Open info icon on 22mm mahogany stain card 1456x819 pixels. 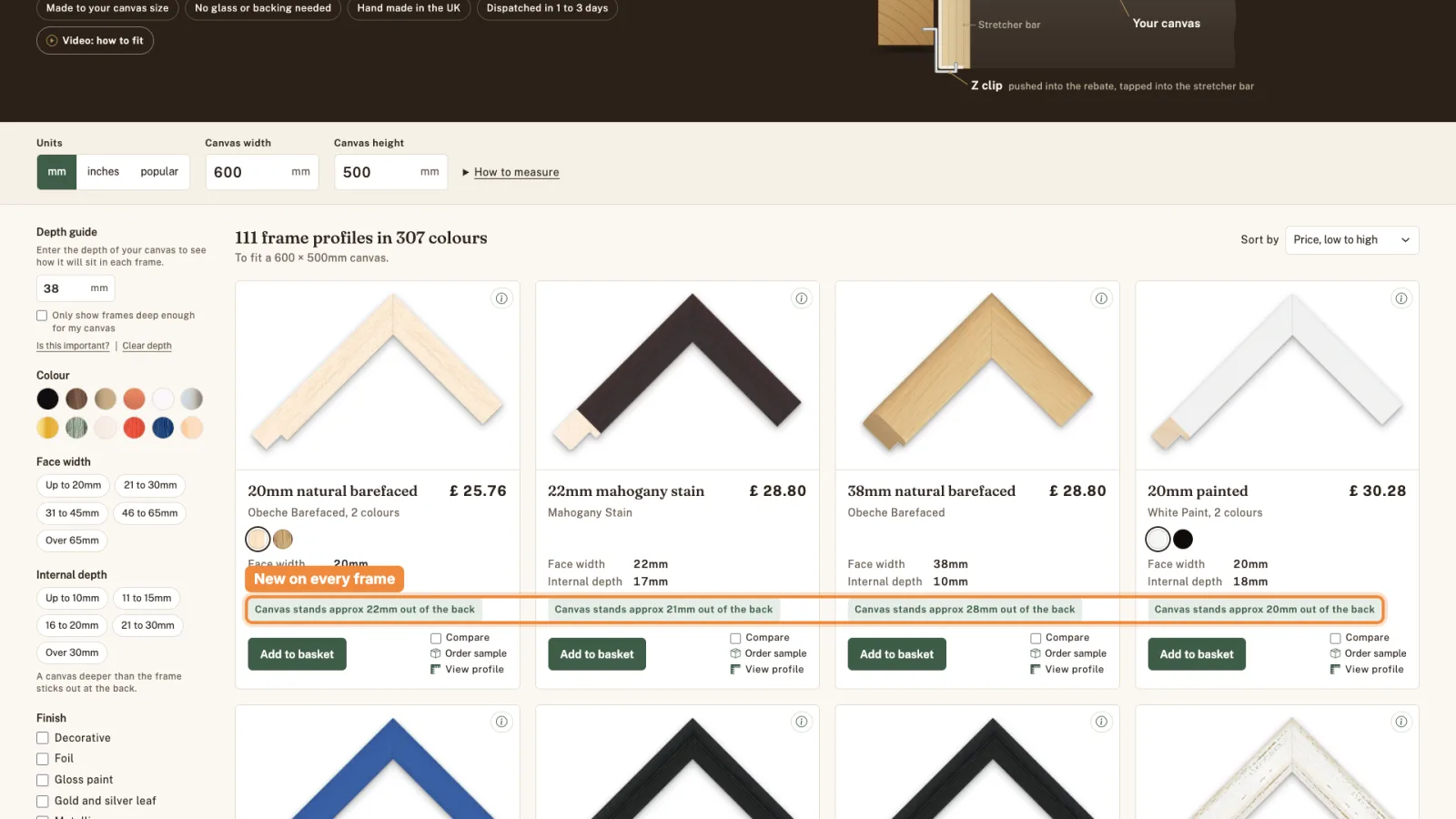[802, 298]
